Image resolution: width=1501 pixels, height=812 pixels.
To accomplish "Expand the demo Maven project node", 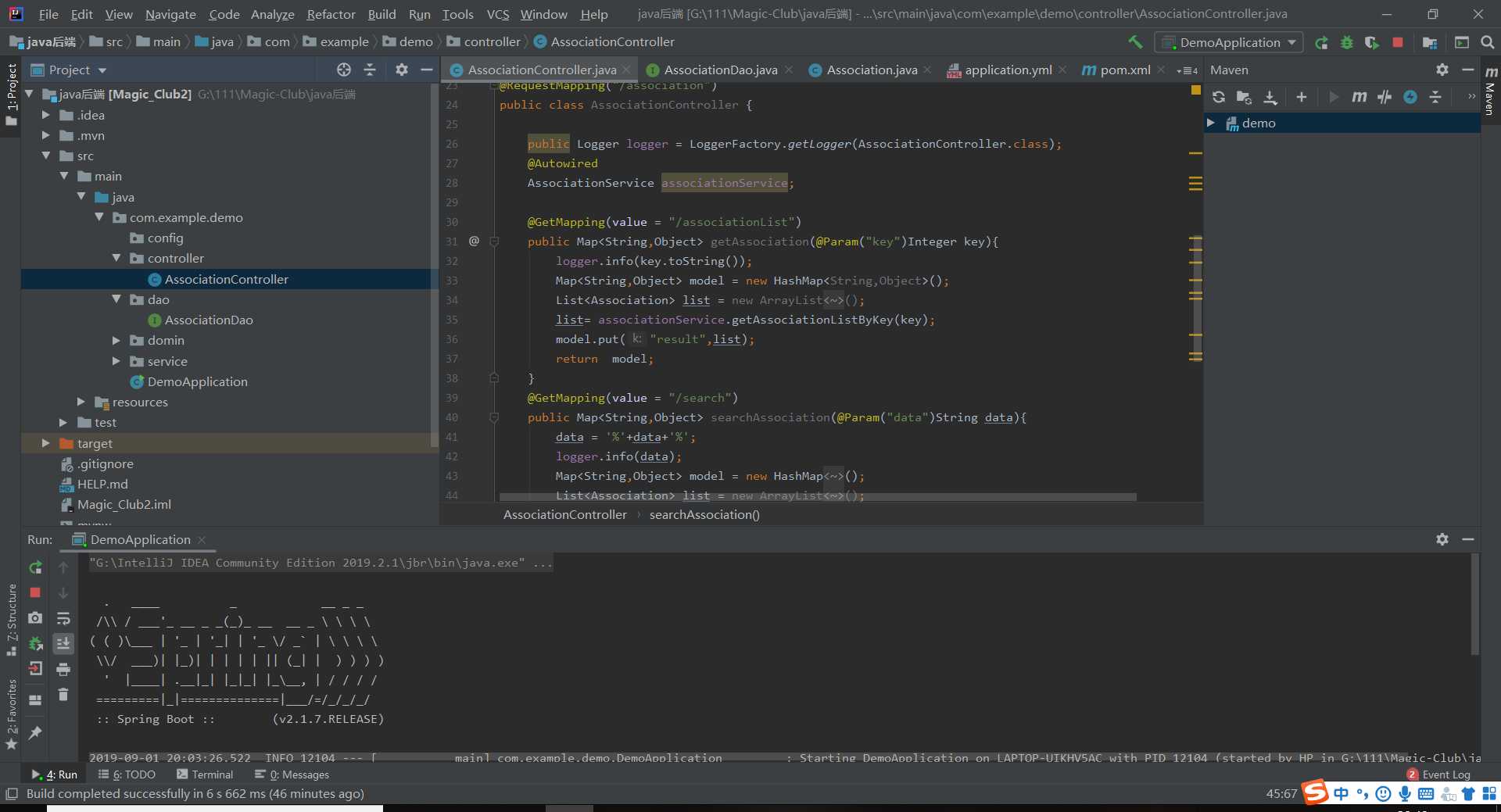I will coord(1211,123).
